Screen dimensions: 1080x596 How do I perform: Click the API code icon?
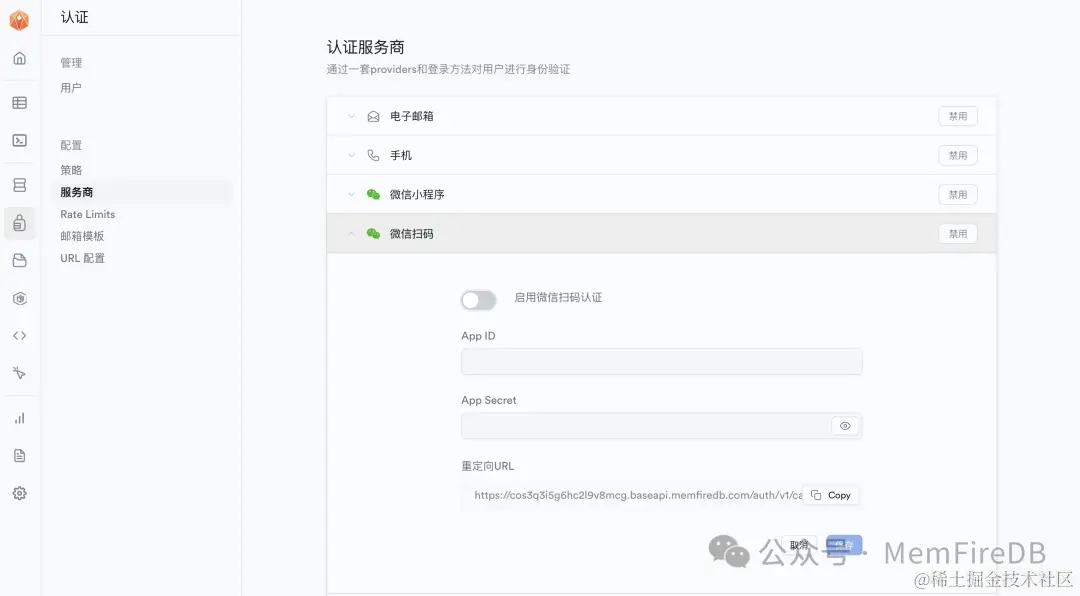tap(19, 335)
